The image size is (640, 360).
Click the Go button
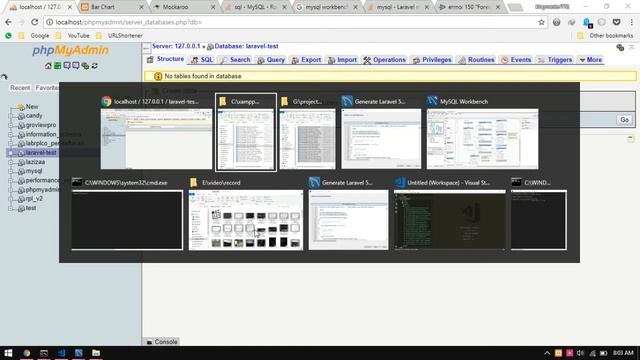click(624, 120)
